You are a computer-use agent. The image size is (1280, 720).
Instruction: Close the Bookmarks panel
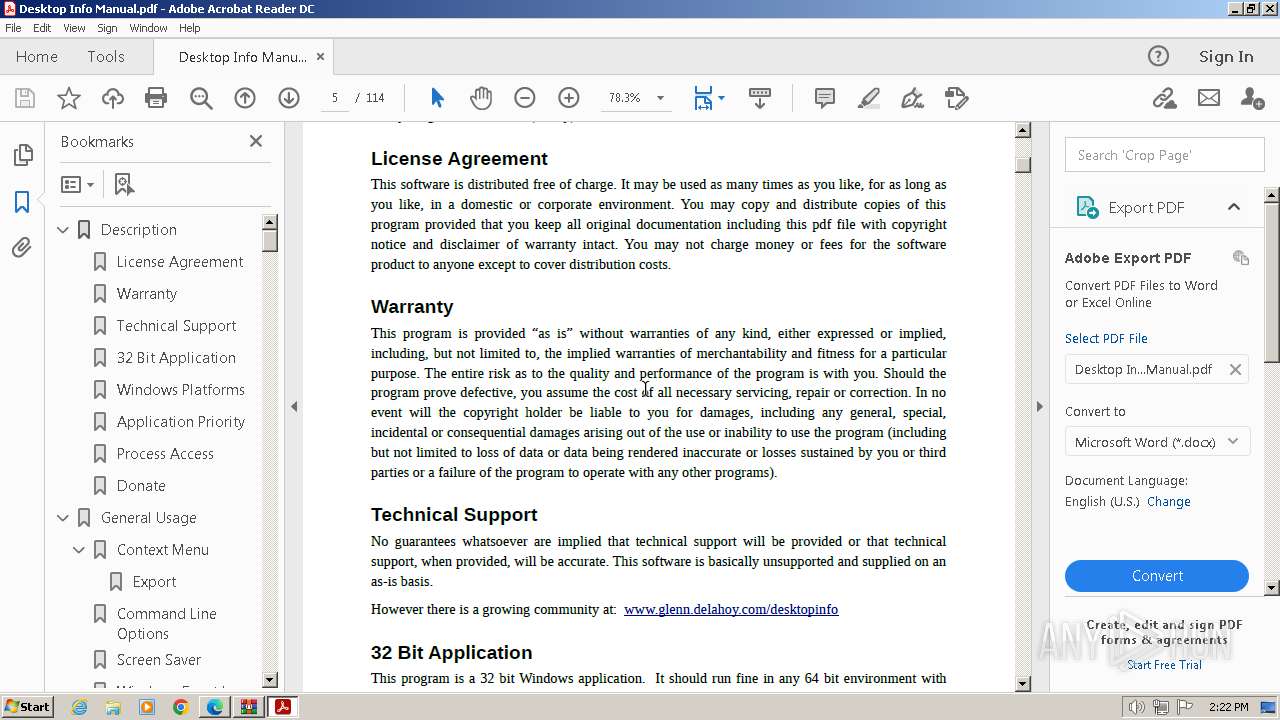[x=256, y=141]
